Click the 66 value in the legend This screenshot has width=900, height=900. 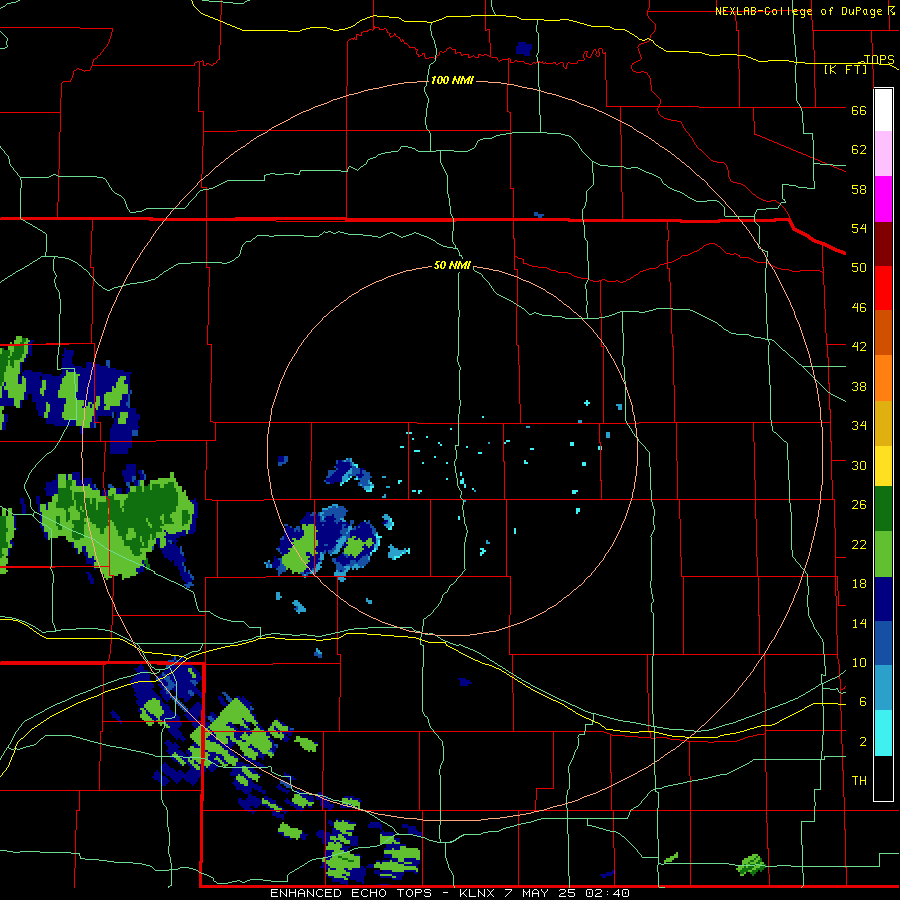click(859, 111)
